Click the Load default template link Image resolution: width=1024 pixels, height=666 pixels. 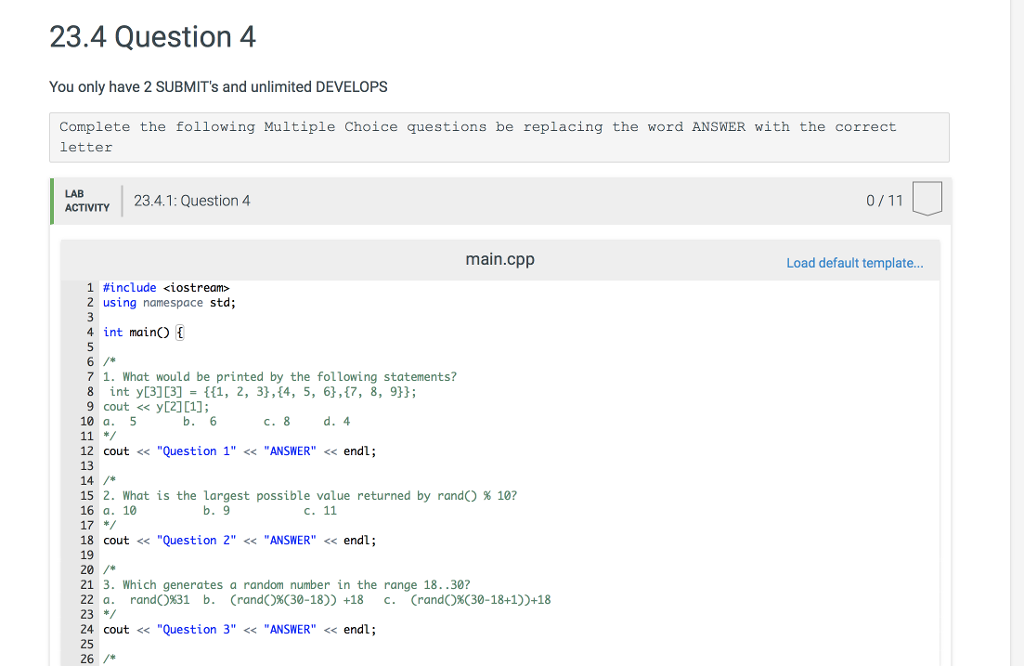(854, 263)
